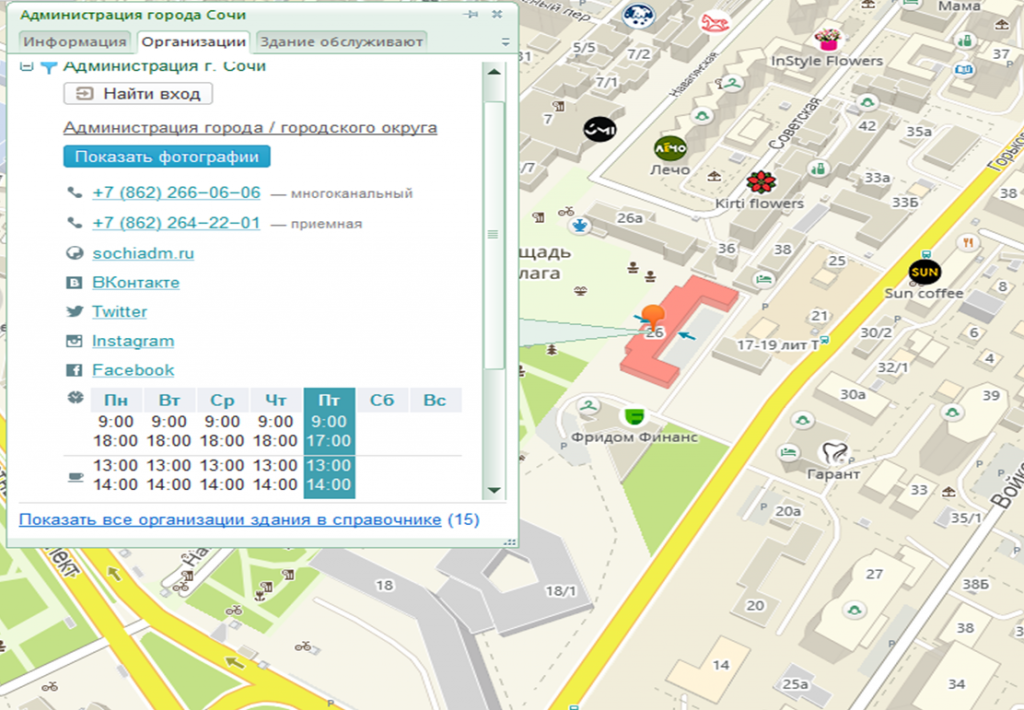Click the Показать фотографии button
The image size is (1024, 710).
click(166, 157)
